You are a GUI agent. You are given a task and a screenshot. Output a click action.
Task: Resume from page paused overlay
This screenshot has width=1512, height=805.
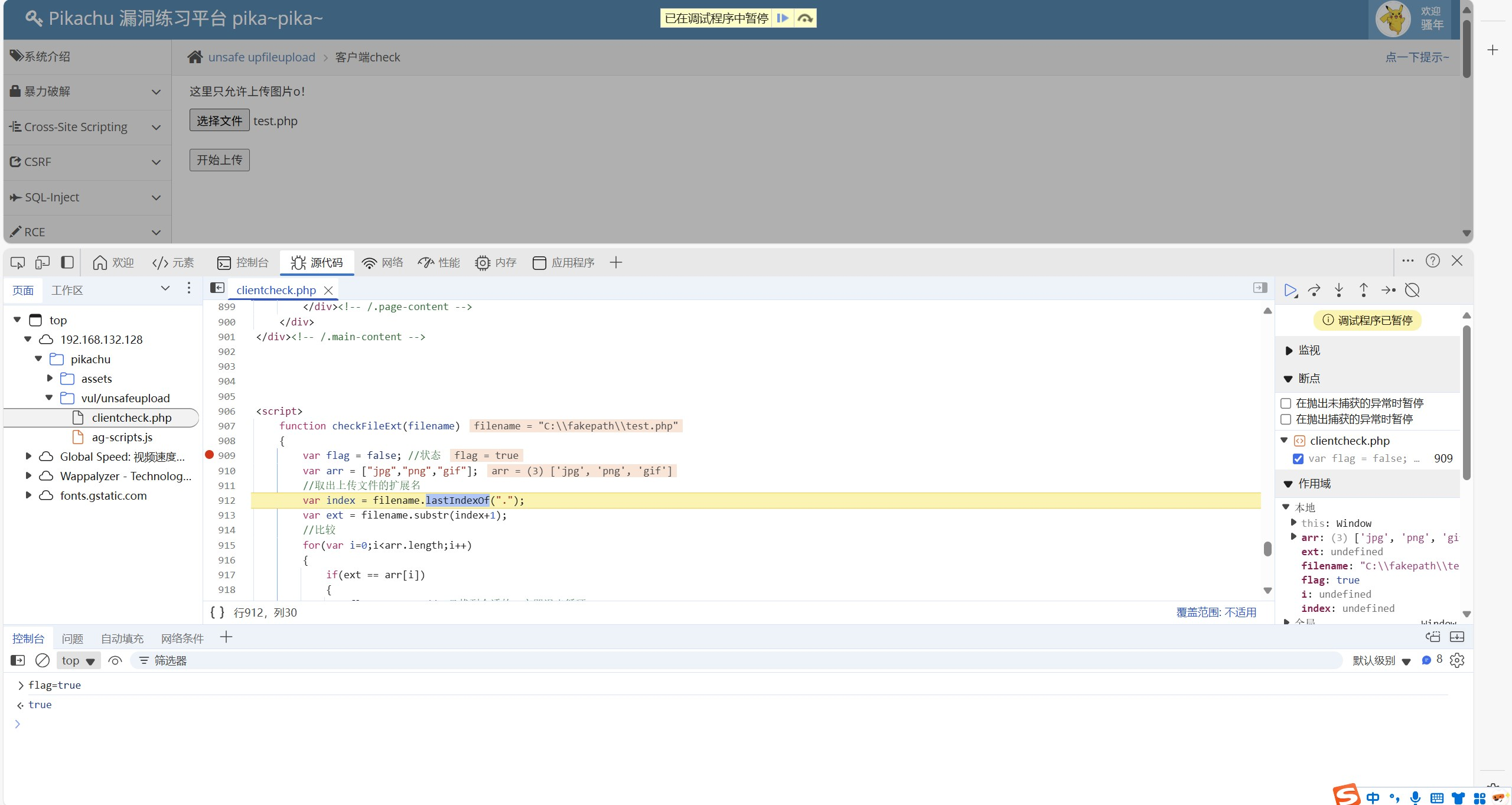[783, 18]
